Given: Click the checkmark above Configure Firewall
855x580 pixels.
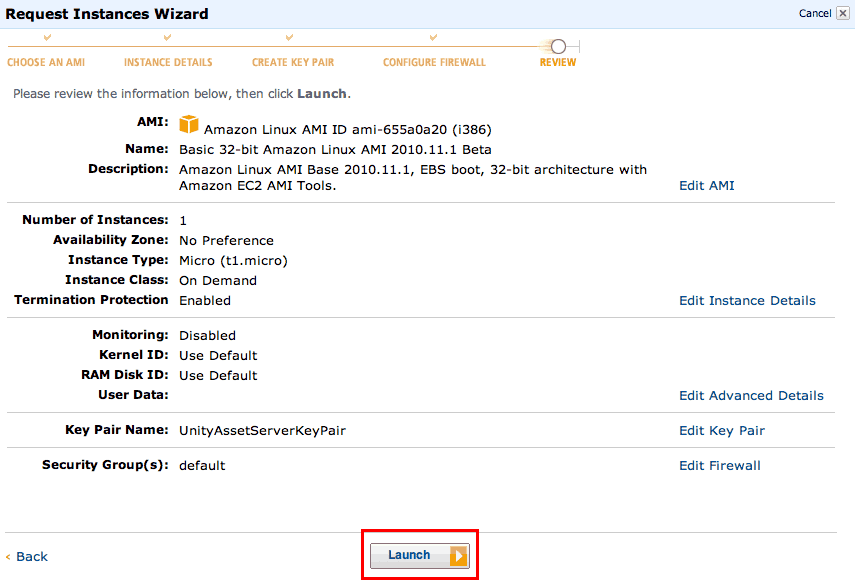Looking at the screenshot, I should (433, 38).
